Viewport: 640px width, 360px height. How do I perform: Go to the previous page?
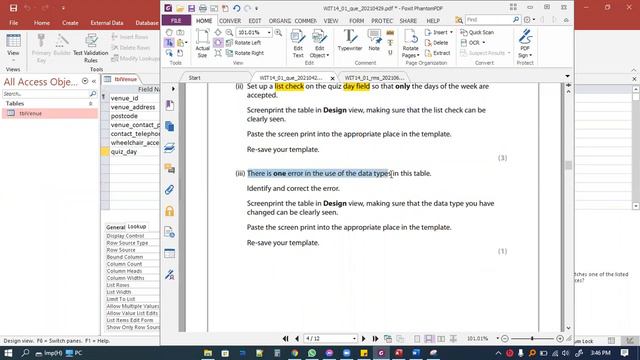coord(297,338)
